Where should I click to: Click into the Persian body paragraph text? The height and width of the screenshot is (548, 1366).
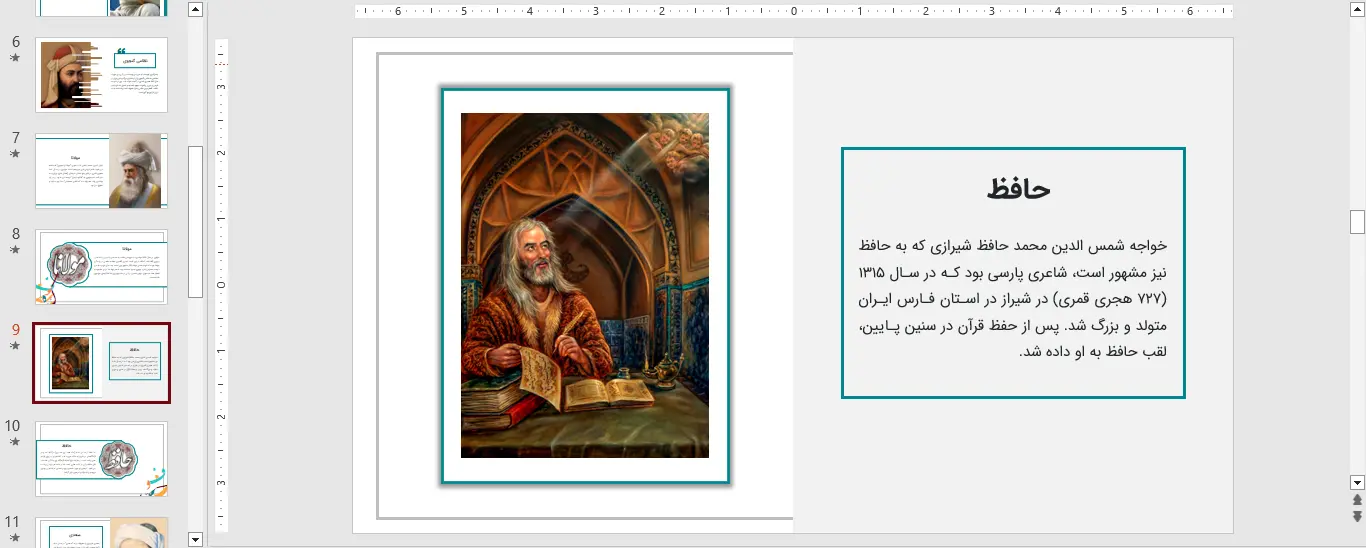pos(1012,298)
